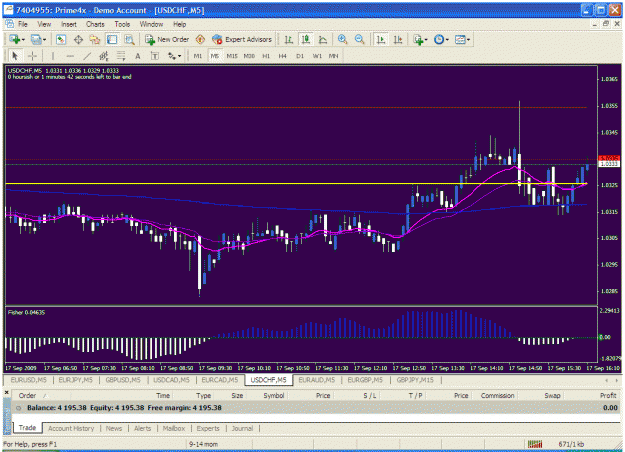This screenshot has height=452, width=625.
Task: Switch timeframe to M30
Action: [x=249, y=56]
